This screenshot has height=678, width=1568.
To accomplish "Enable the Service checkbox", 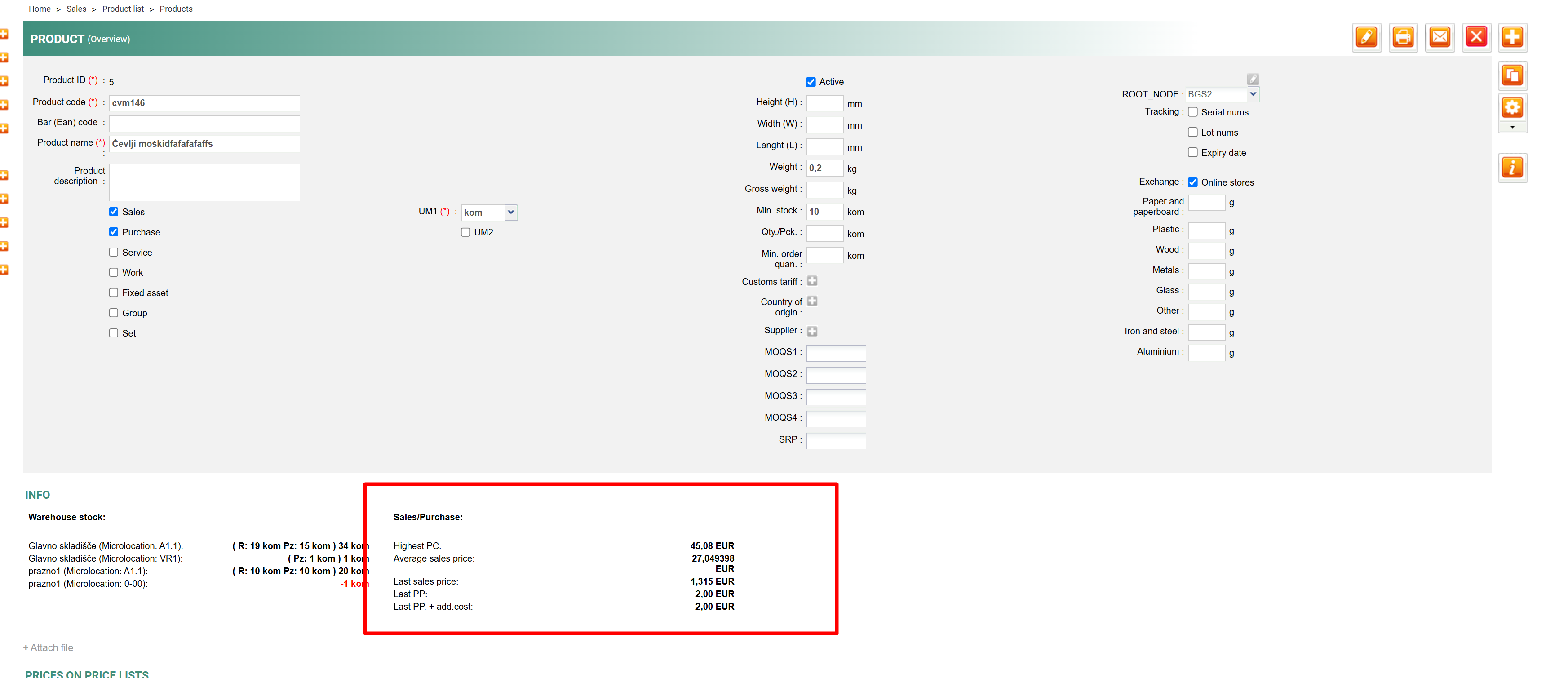I will pyautogui.click(x=114, y=253).
